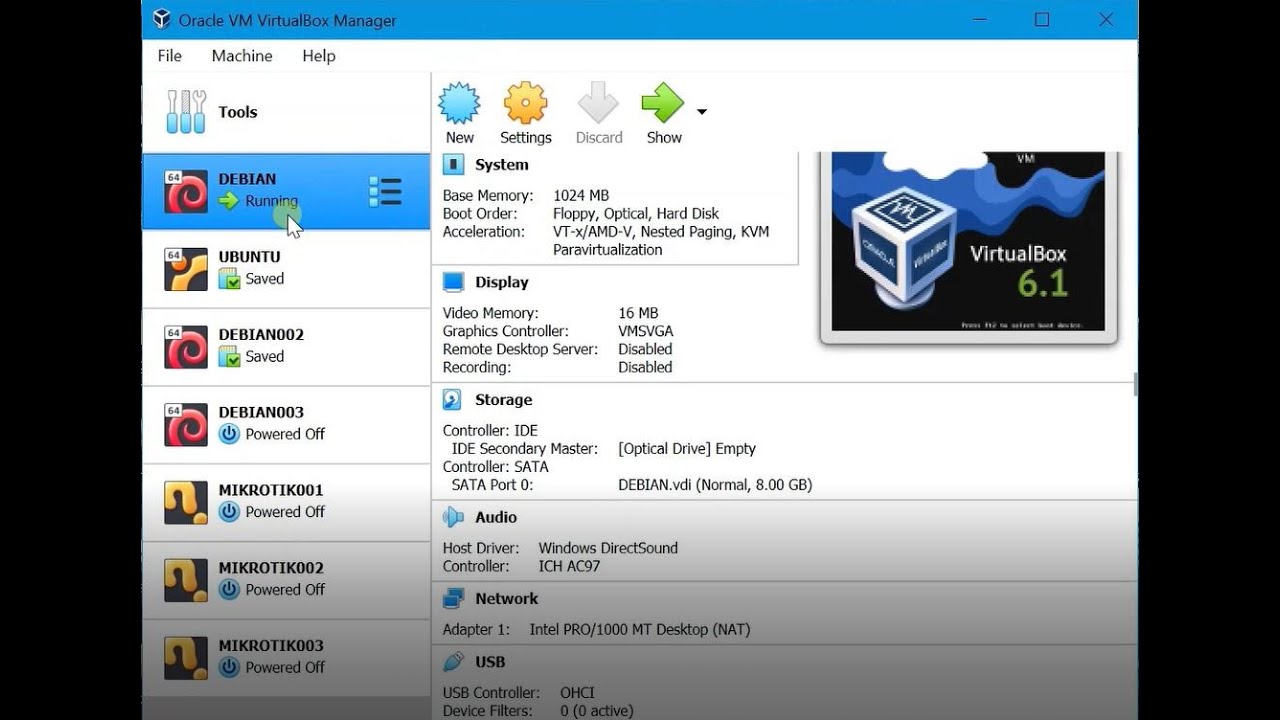1280x720 pixels.
Task: Click the MIKROTIK002 Powered Off icon
Action: point(230,590)
